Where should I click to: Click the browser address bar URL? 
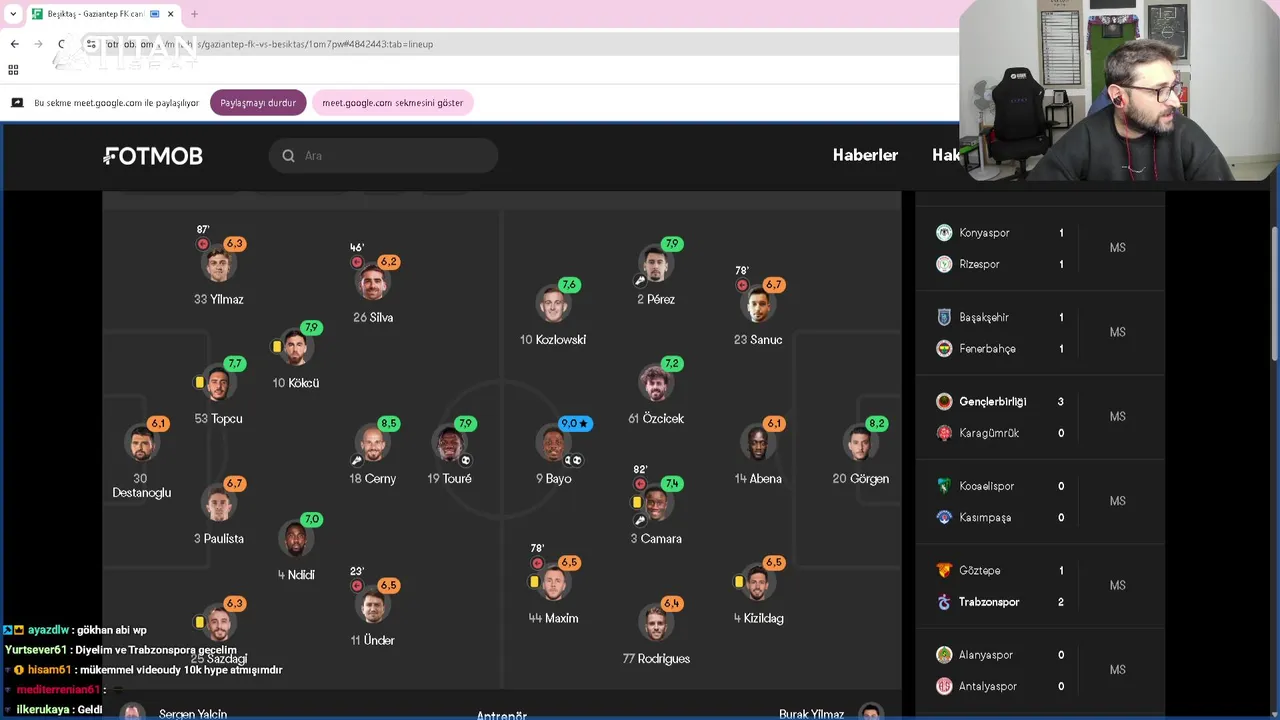click(270, 44)
